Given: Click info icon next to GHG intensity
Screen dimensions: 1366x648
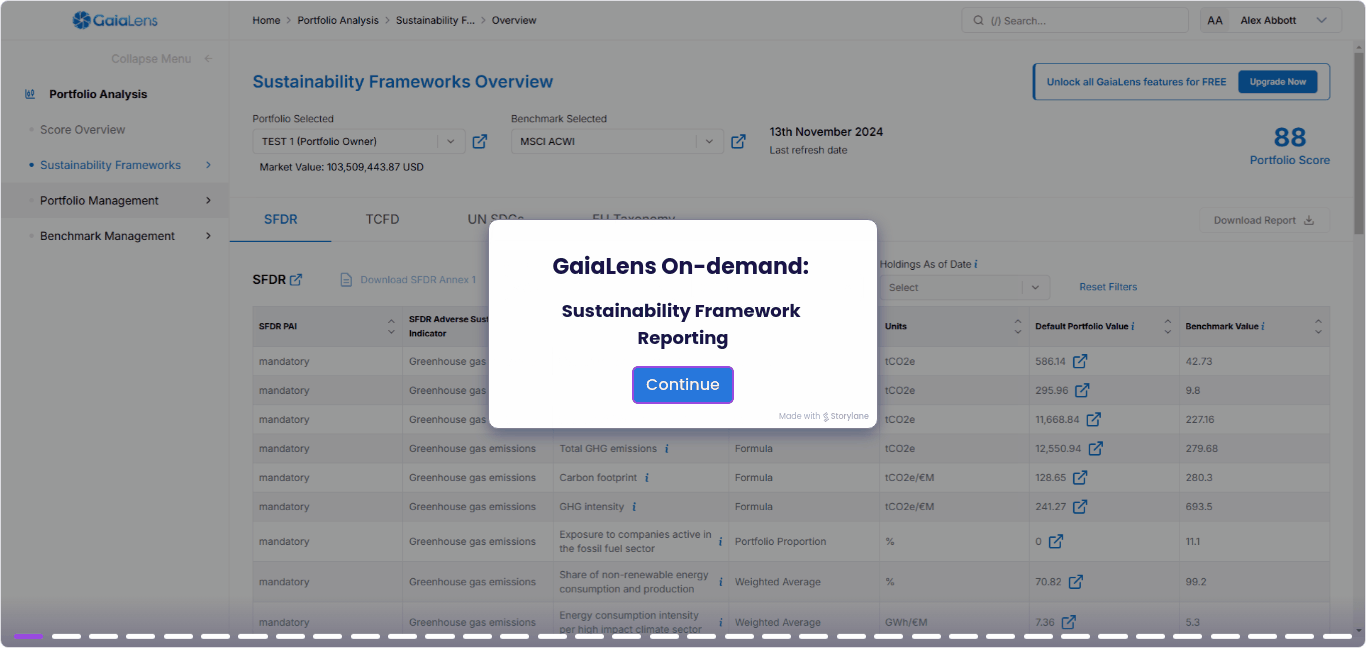Looking at the screenshot, I should [634, 507].
